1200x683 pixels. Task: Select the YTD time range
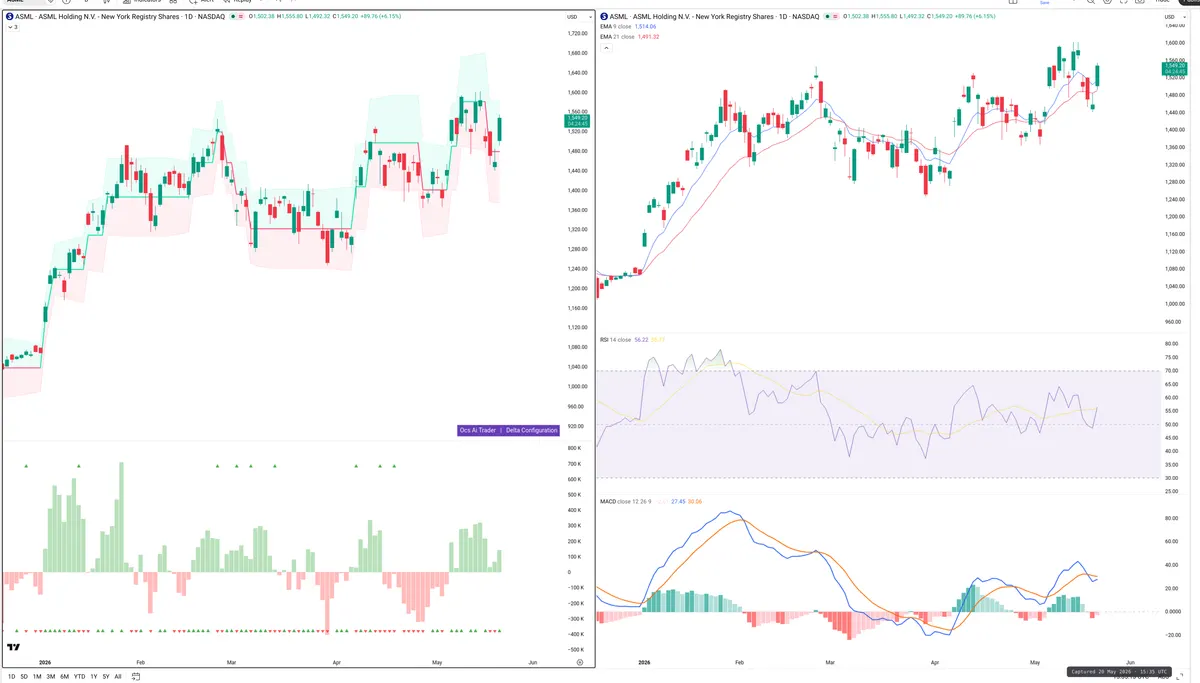coord(79,677)
